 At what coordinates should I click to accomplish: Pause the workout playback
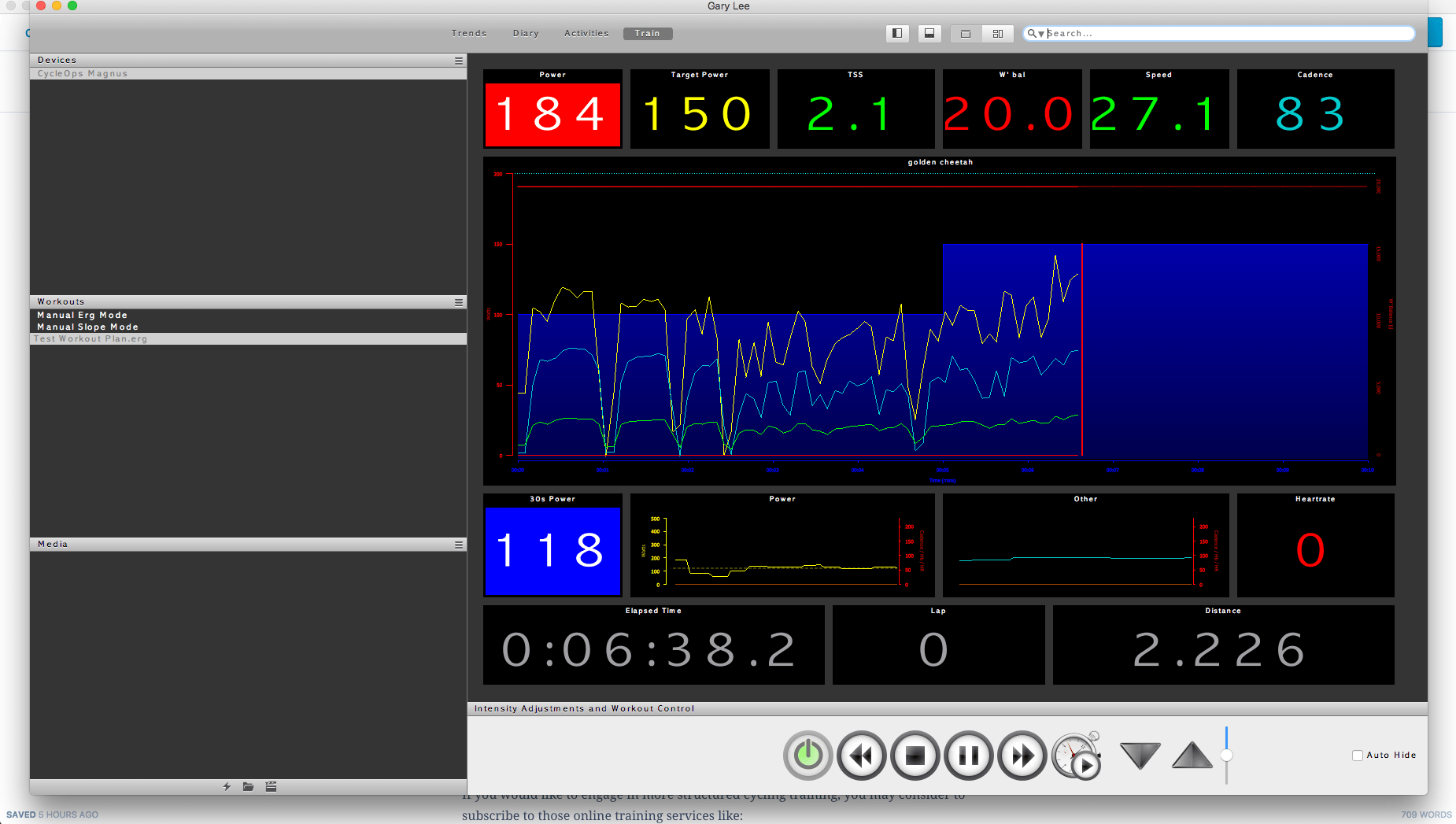click(x=968, y=756)
